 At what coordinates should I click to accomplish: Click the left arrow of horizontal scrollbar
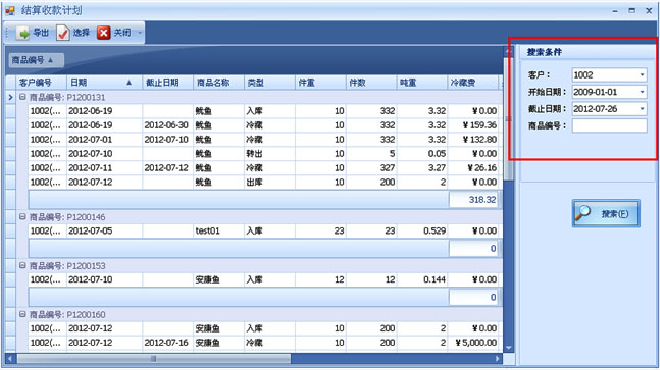[x=10, y=359]
